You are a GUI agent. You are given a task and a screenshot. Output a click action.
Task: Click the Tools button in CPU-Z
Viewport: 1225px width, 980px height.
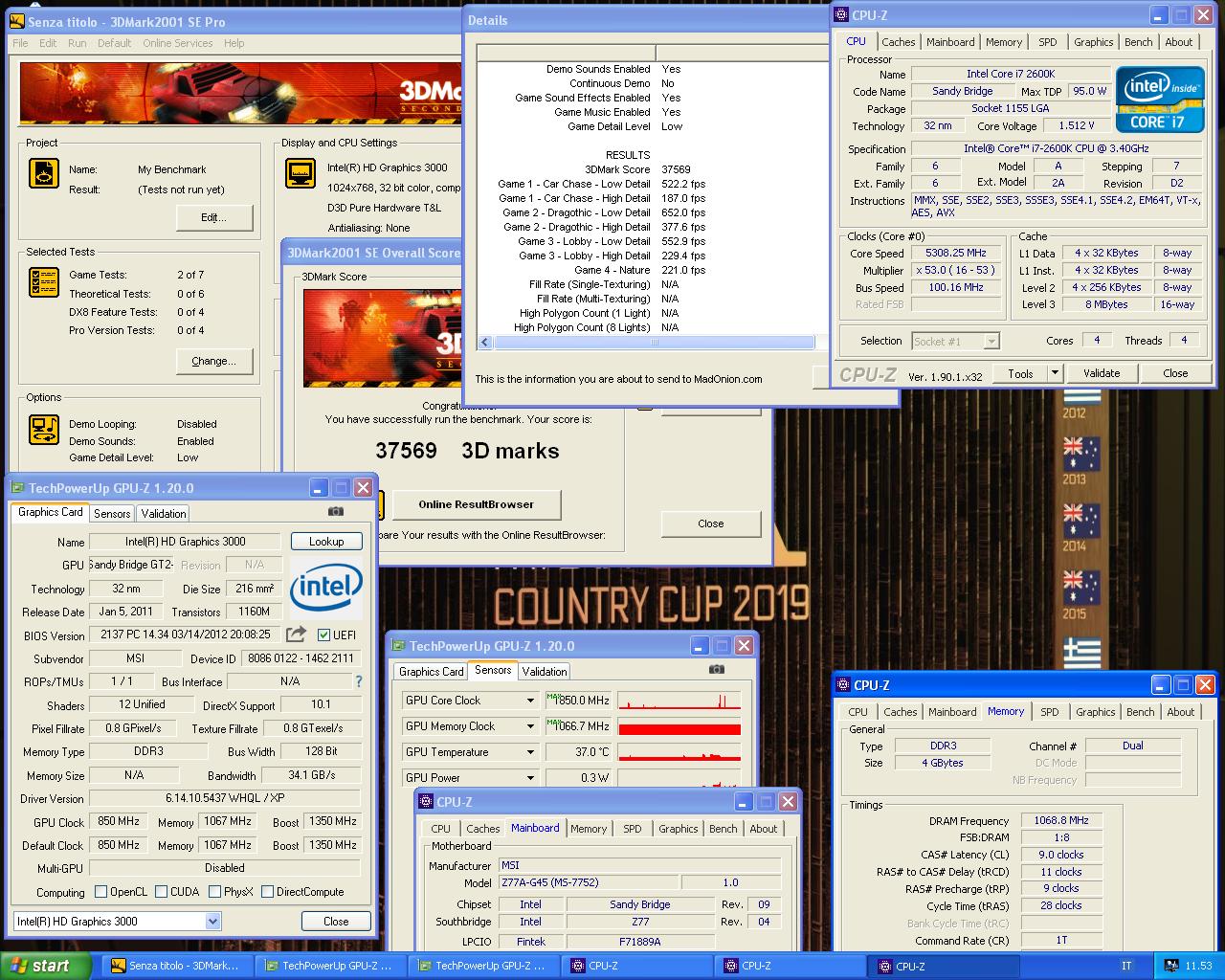coord(1020,373)
